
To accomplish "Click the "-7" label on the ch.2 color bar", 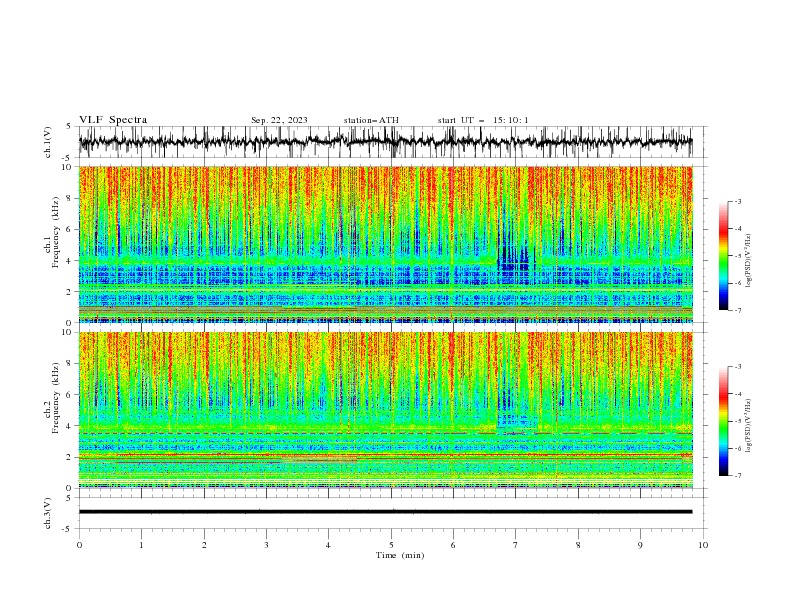I will [737, 475].
